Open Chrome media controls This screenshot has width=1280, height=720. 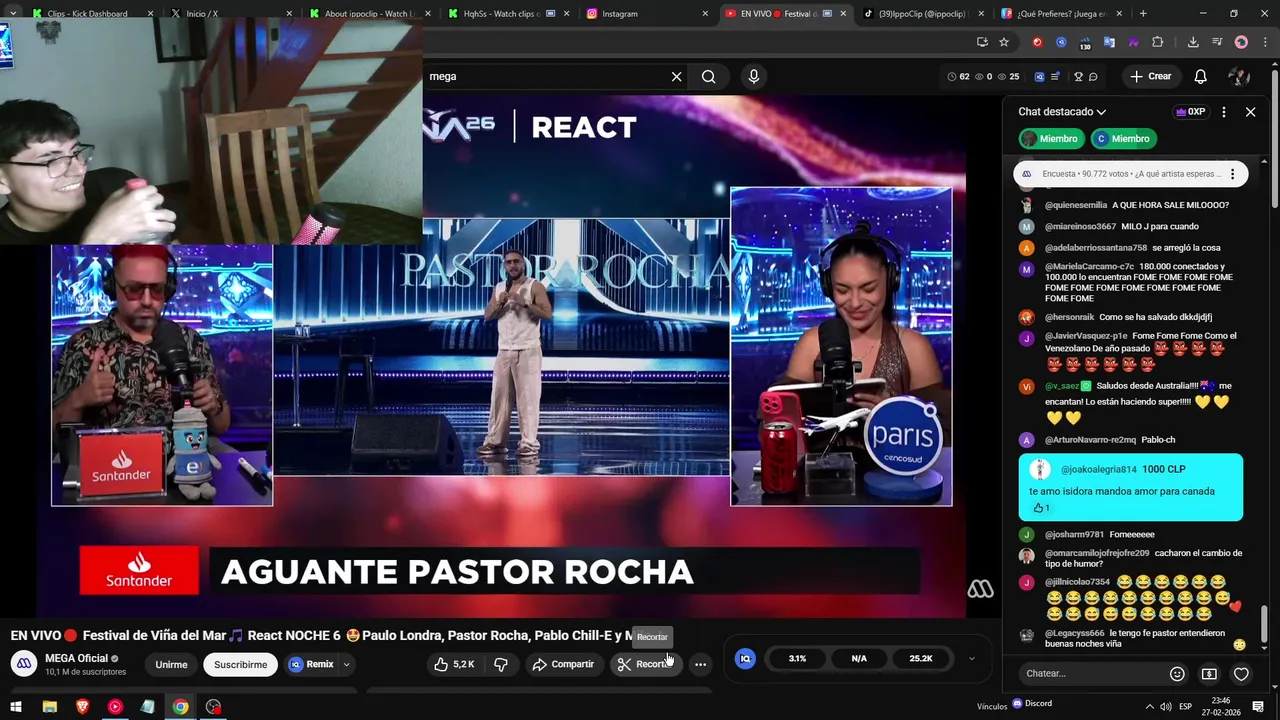(x=1217, y=42)
